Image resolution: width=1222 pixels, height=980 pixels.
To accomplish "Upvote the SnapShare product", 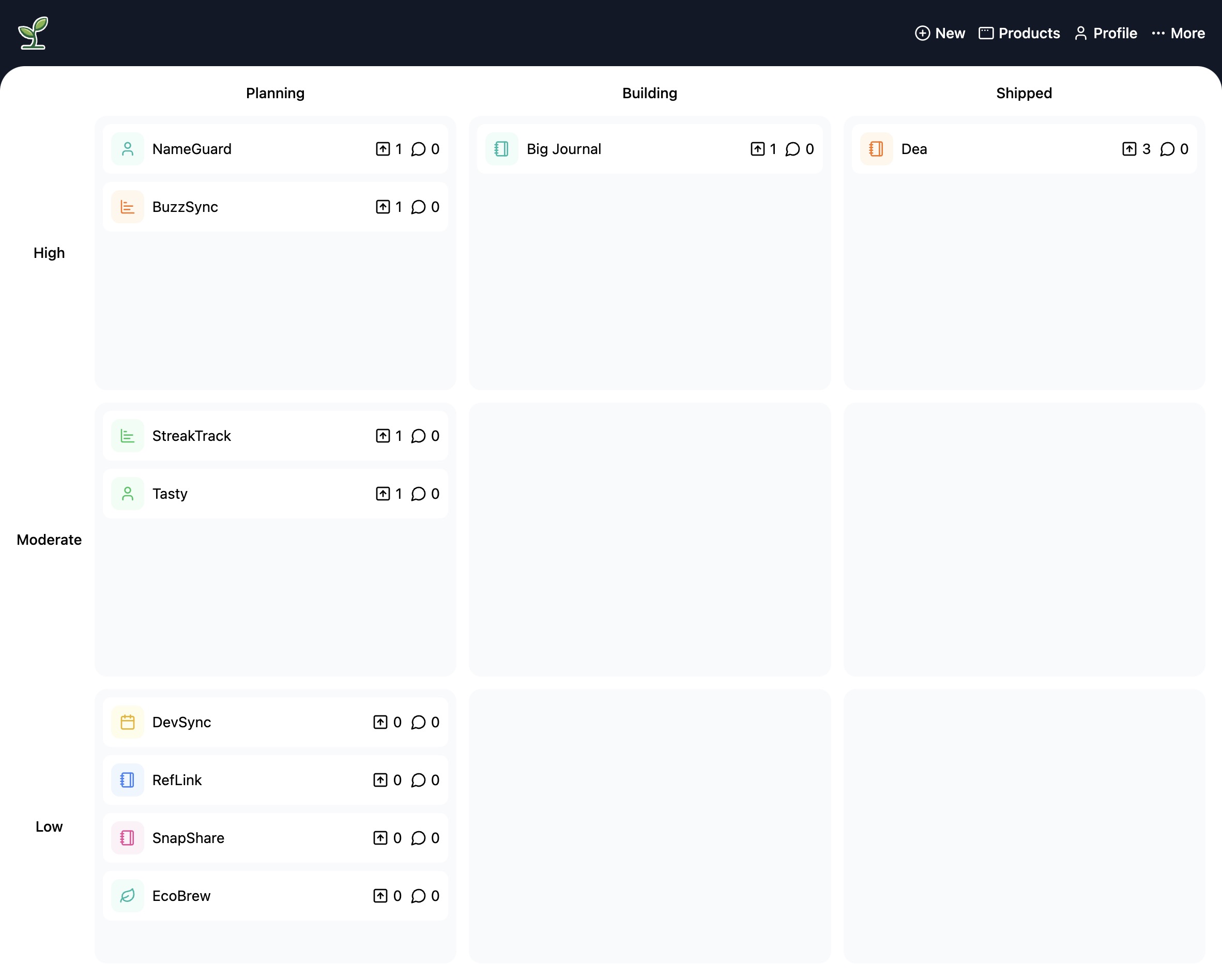I will [x=388, y=838].
